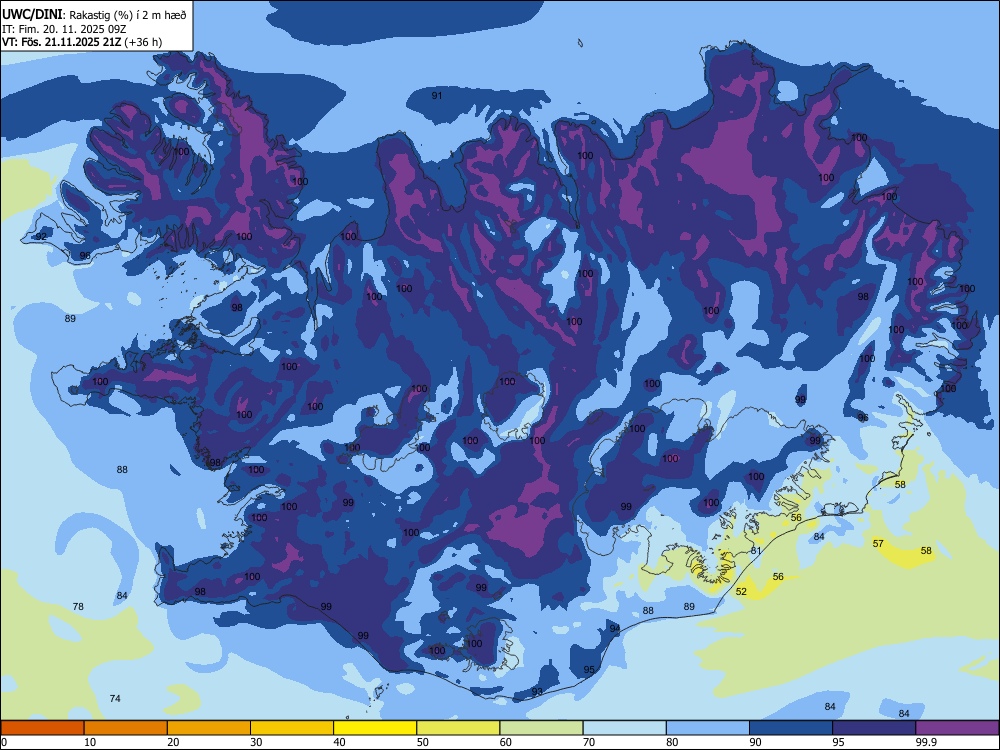The height and width of the screenshot is (750, 1000).
Task: Click the legend tick label '90'
Action: [x=755, y=742]
